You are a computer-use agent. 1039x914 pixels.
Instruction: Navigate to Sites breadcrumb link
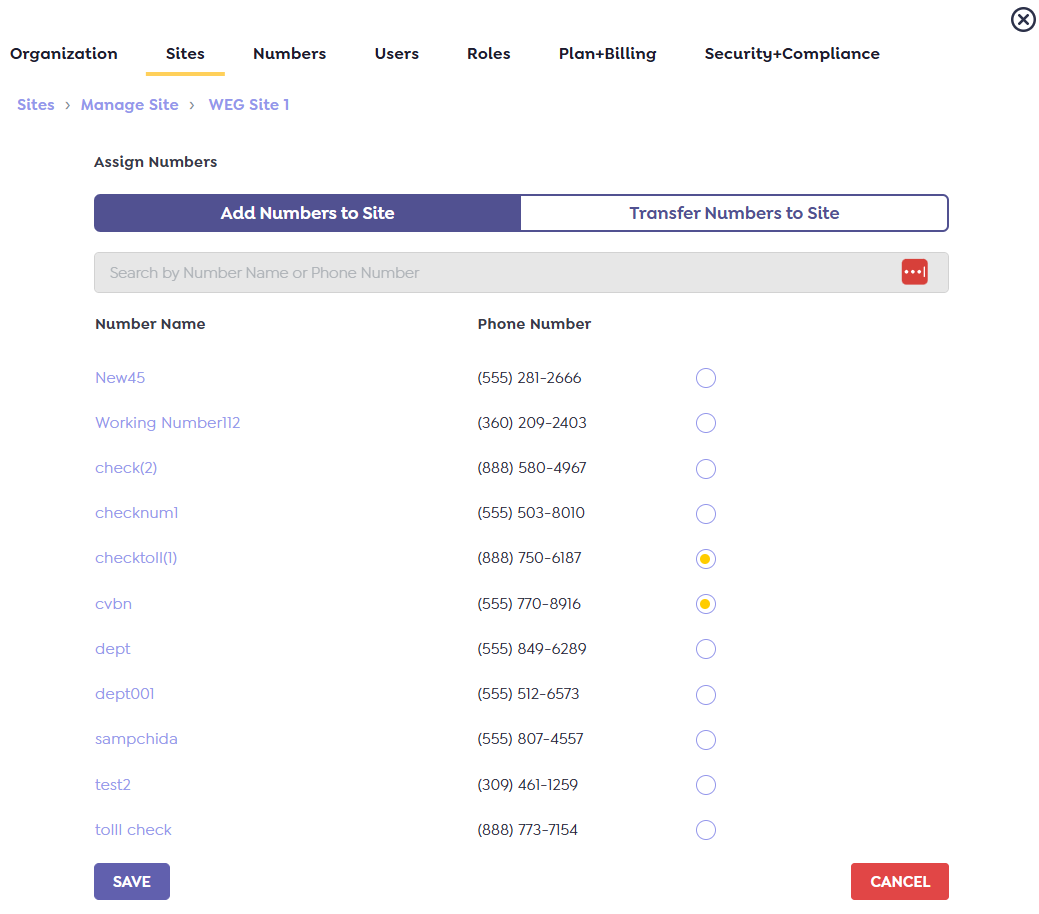pos(36,105)
